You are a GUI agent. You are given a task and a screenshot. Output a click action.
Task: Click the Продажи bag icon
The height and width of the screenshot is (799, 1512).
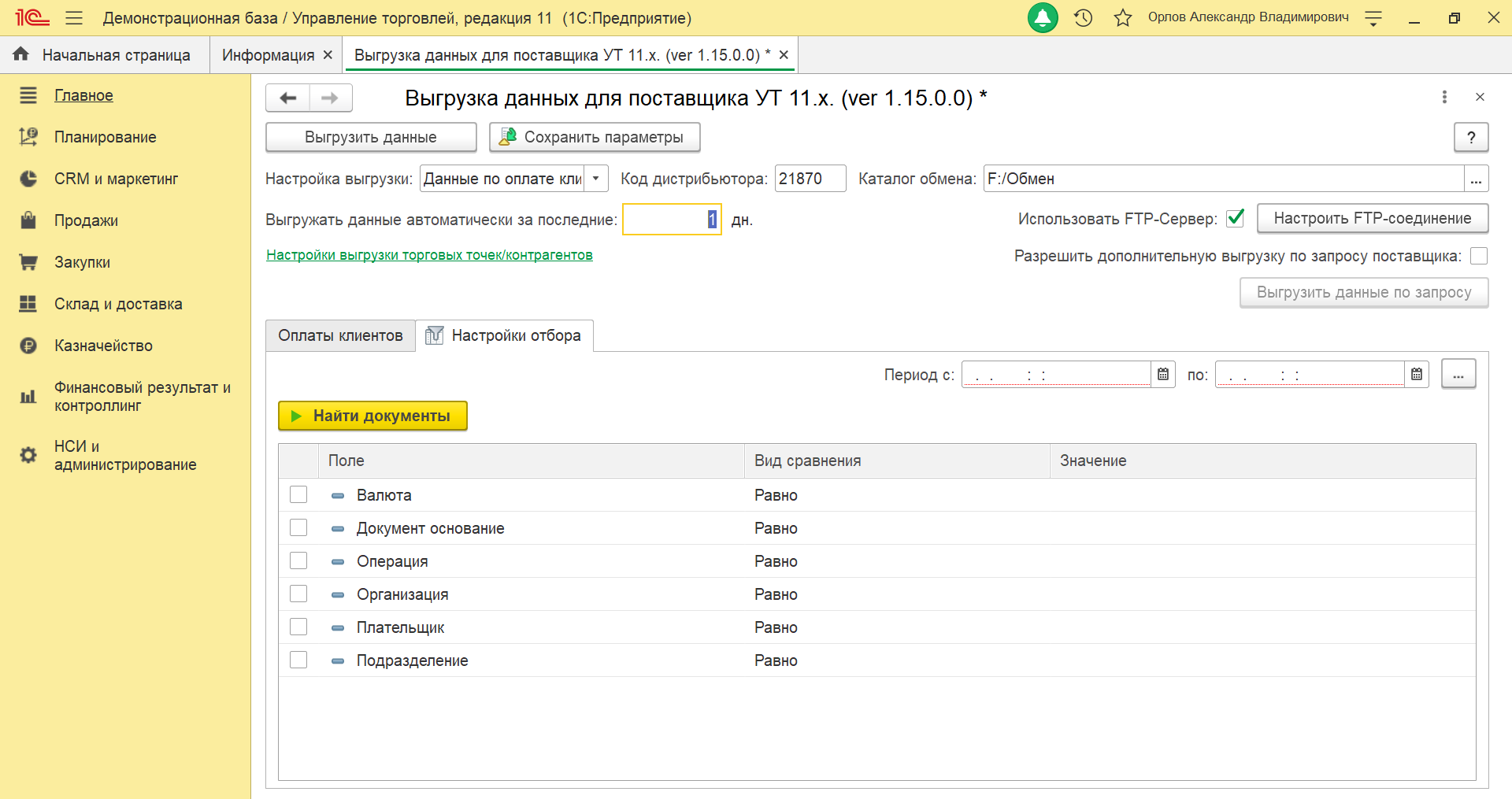pyautogui.click(x=28, y=220)
